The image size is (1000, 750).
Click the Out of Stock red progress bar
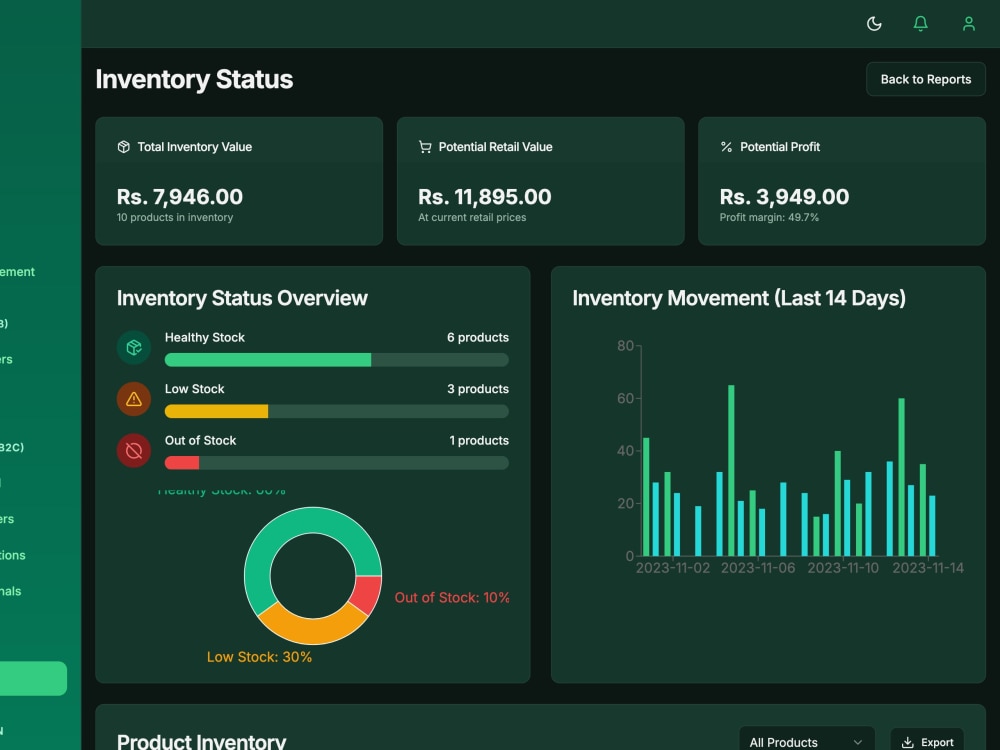click(x=182, y=463)
